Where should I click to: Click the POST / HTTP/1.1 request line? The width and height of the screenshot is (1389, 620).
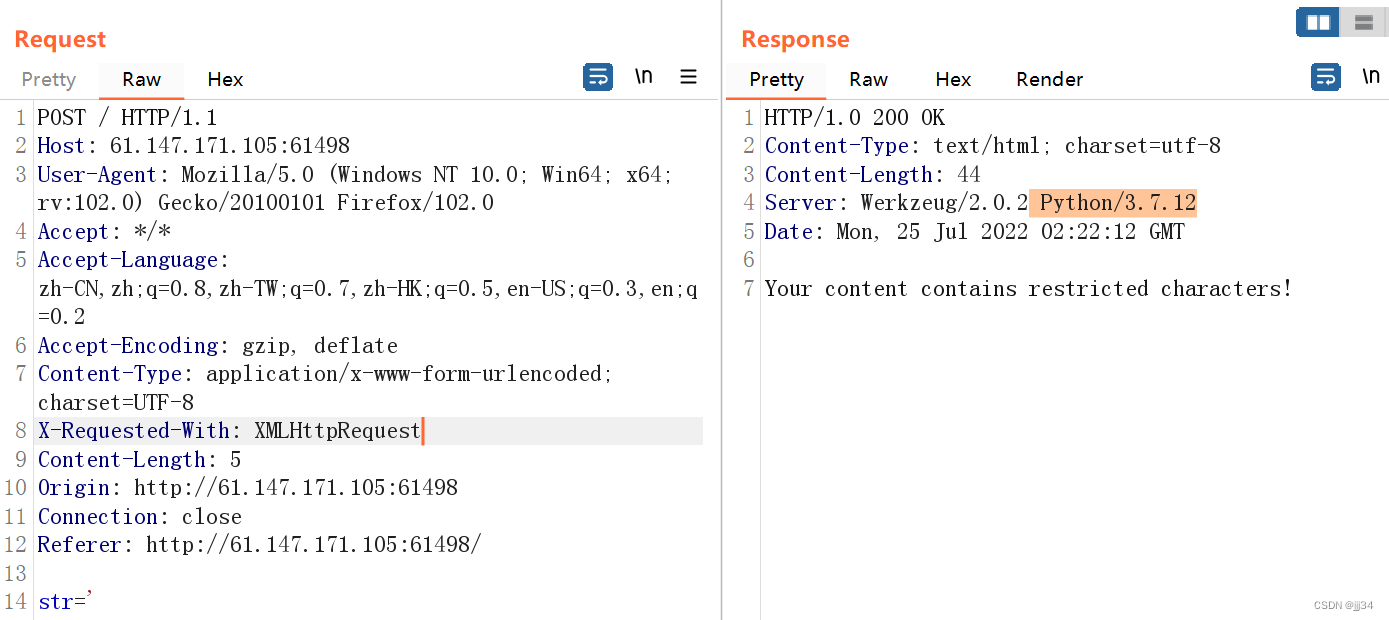coord(127,118)
